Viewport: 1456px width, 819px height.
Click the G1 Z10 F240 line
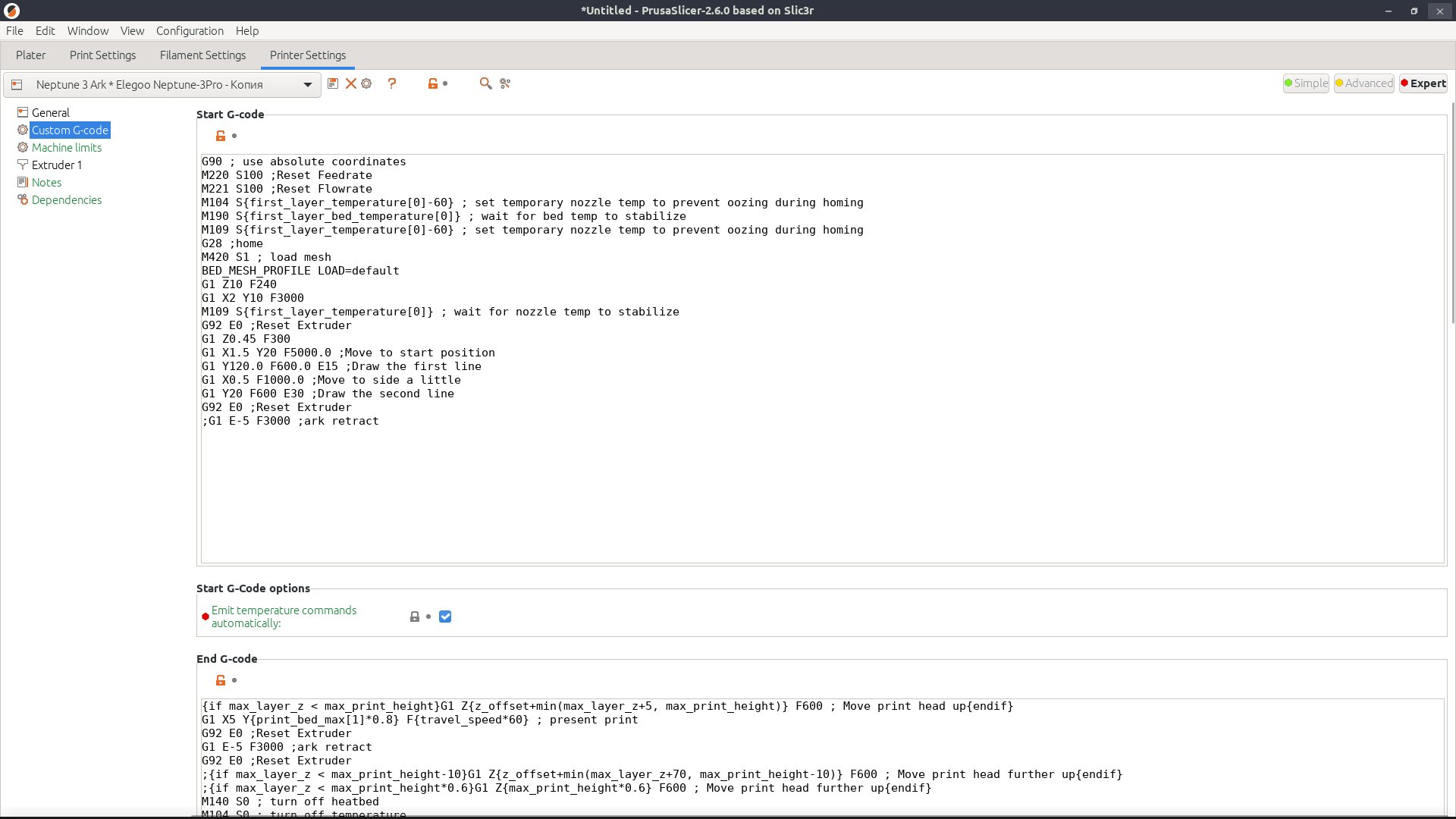pos(239,284)
